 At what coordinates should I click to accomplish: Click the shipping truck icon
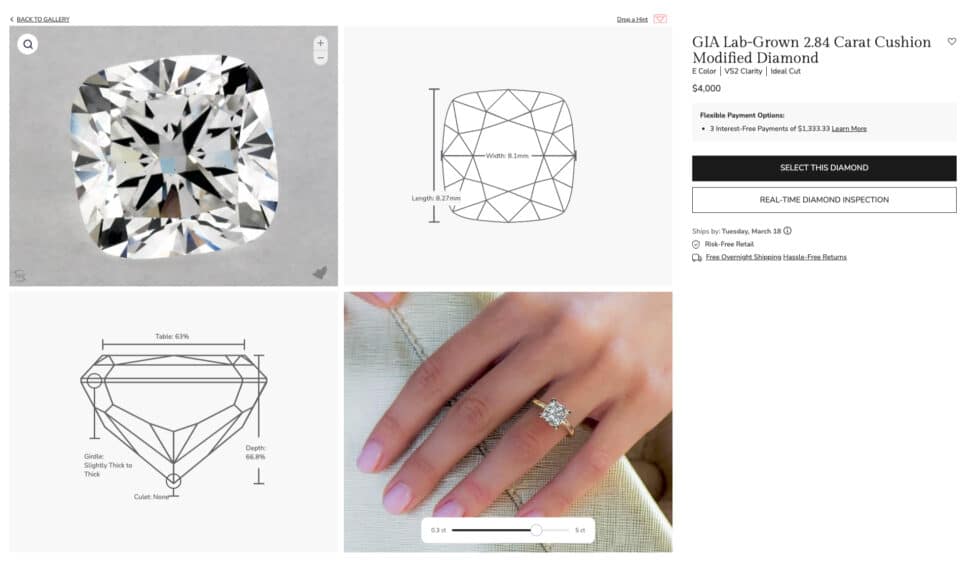pos(697,257)
